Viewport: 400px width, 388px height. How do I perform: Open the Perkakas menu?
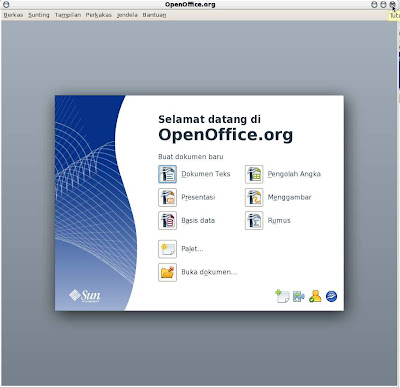coord(99,15)
